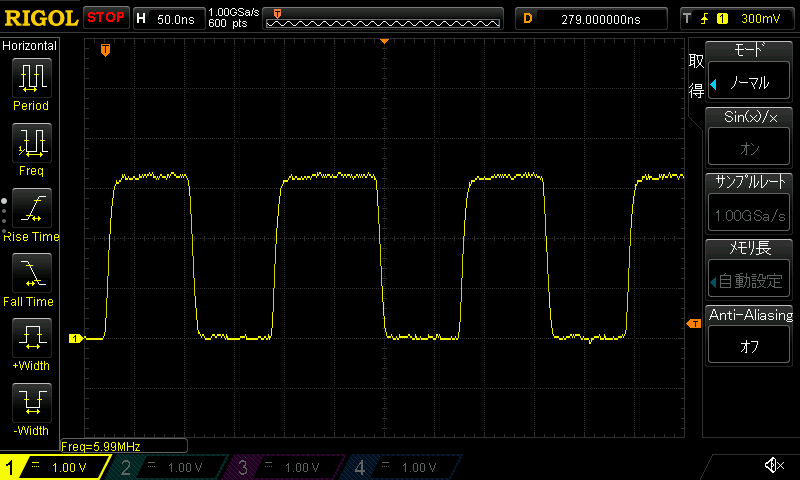The width and height of the screenshot is (800, 480).
Task: Select channel 2 tab
Action: (168, 467)
